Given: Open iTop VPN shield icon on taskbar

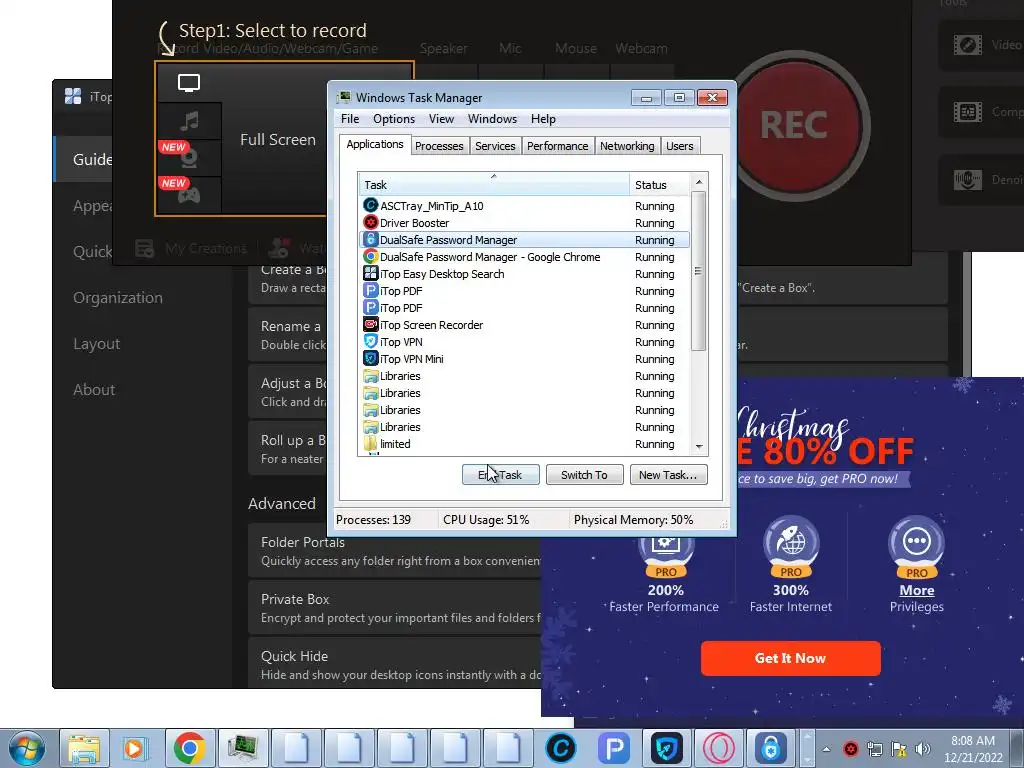Looking at the screenshot, I should [666, 748].
